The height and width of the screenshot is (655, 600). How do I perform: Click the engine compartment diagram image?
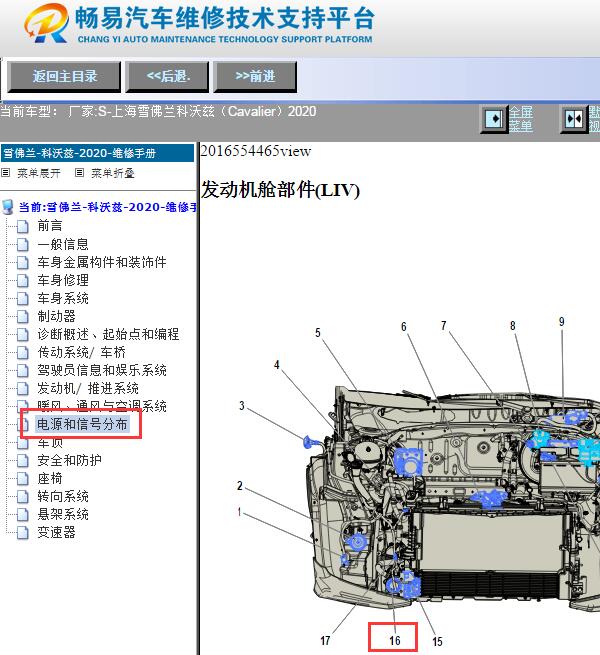pos(418,482)
